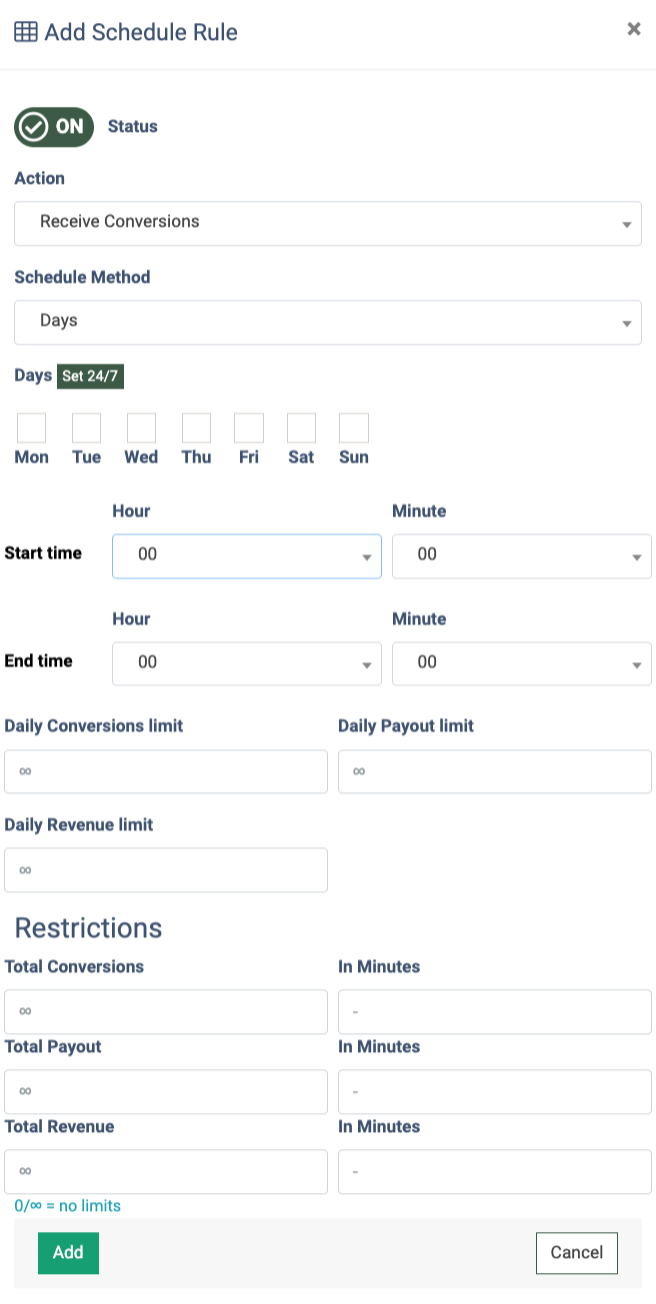Image resolution: width=656 pixels, height=1304 pixels.
Task: Click the Daily Payout limit field
Action: tap(494, 772)
